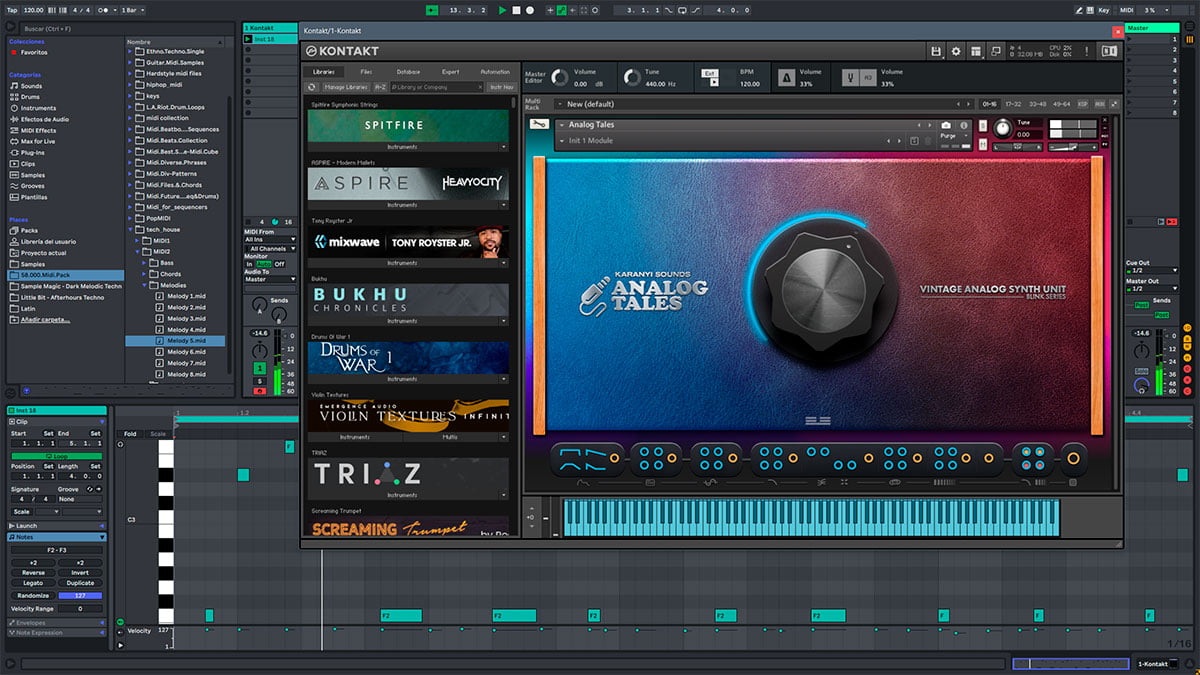Image resolution: width=1200 pixels, height=675 pixels.
Task: Switch to Kontakt Automation tab
Action: [x=495, y=72]
